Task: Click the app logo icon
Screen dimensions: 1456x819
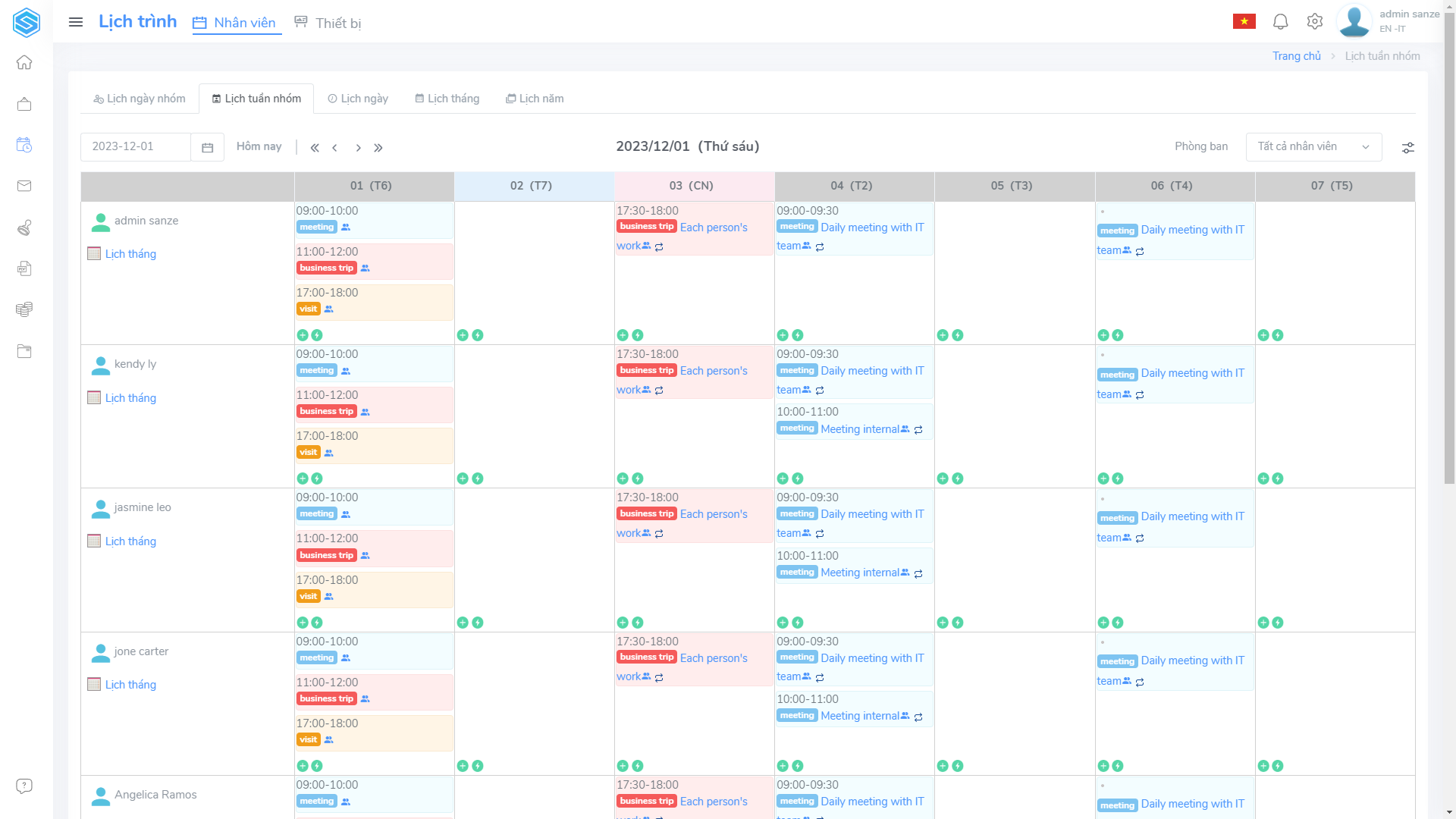Action: (x=26, y=22)
